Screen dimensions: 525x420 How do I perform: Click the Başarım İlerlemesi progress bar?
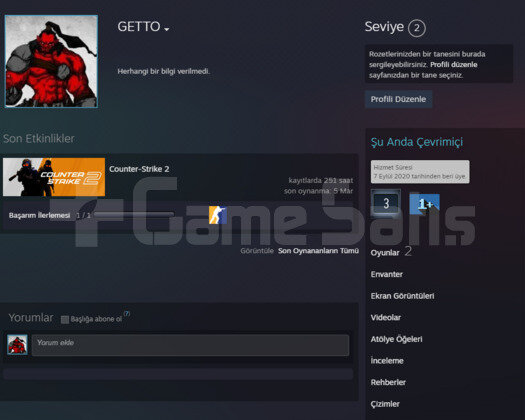(134, 215)
